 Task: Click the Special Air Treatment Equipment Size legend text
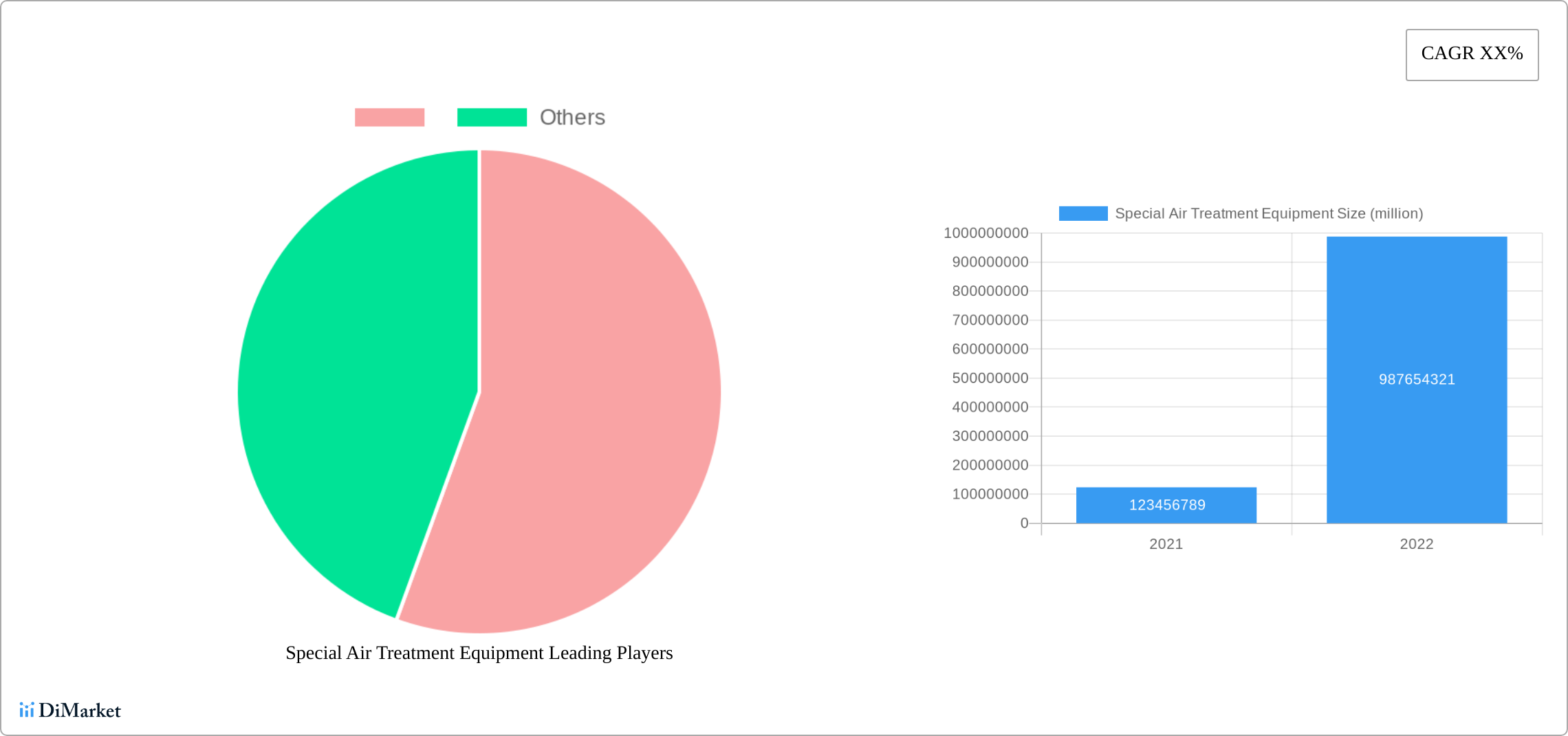point(1268,214)
